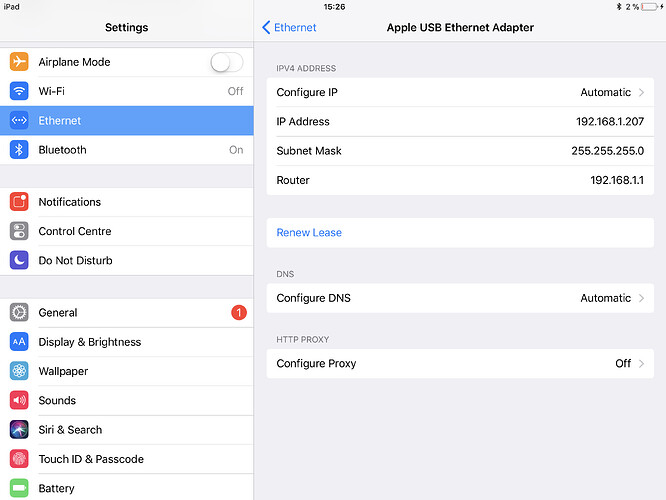The image size is (666, 500).
Task: Go back to Ethernet screen
Action: point(290,28)
